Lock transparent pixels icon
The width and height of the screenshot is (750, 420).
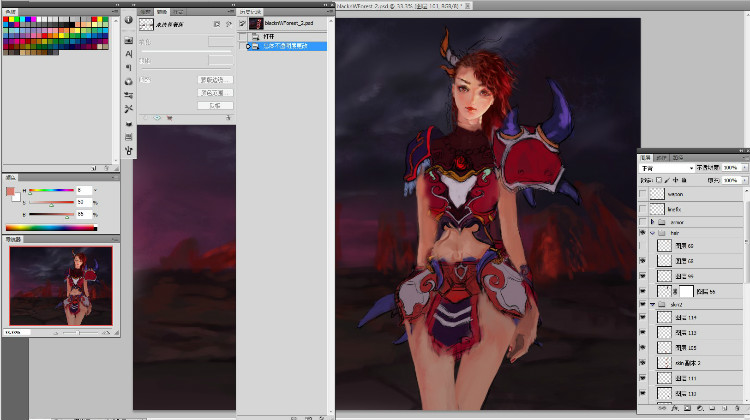point(659,180)
